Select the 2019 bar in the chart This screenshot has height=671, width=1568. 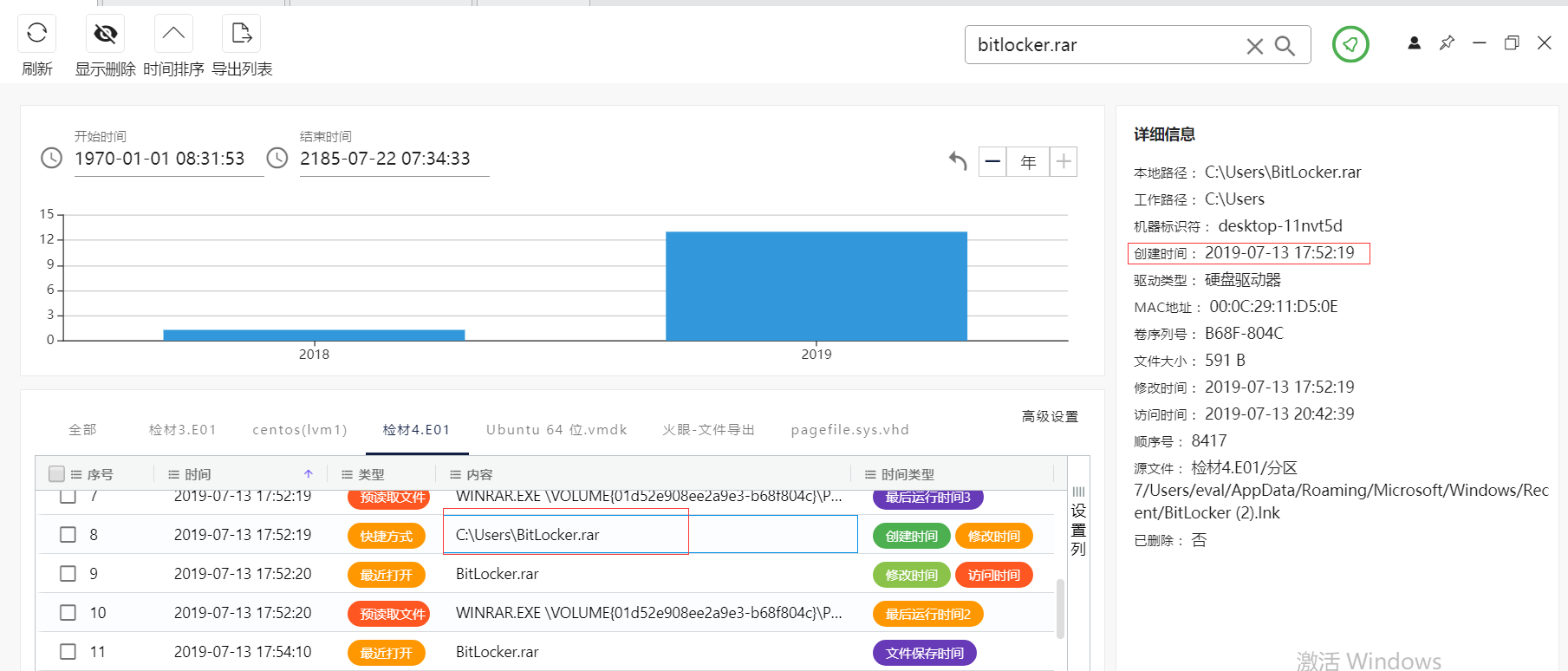[x=816, y=286]
